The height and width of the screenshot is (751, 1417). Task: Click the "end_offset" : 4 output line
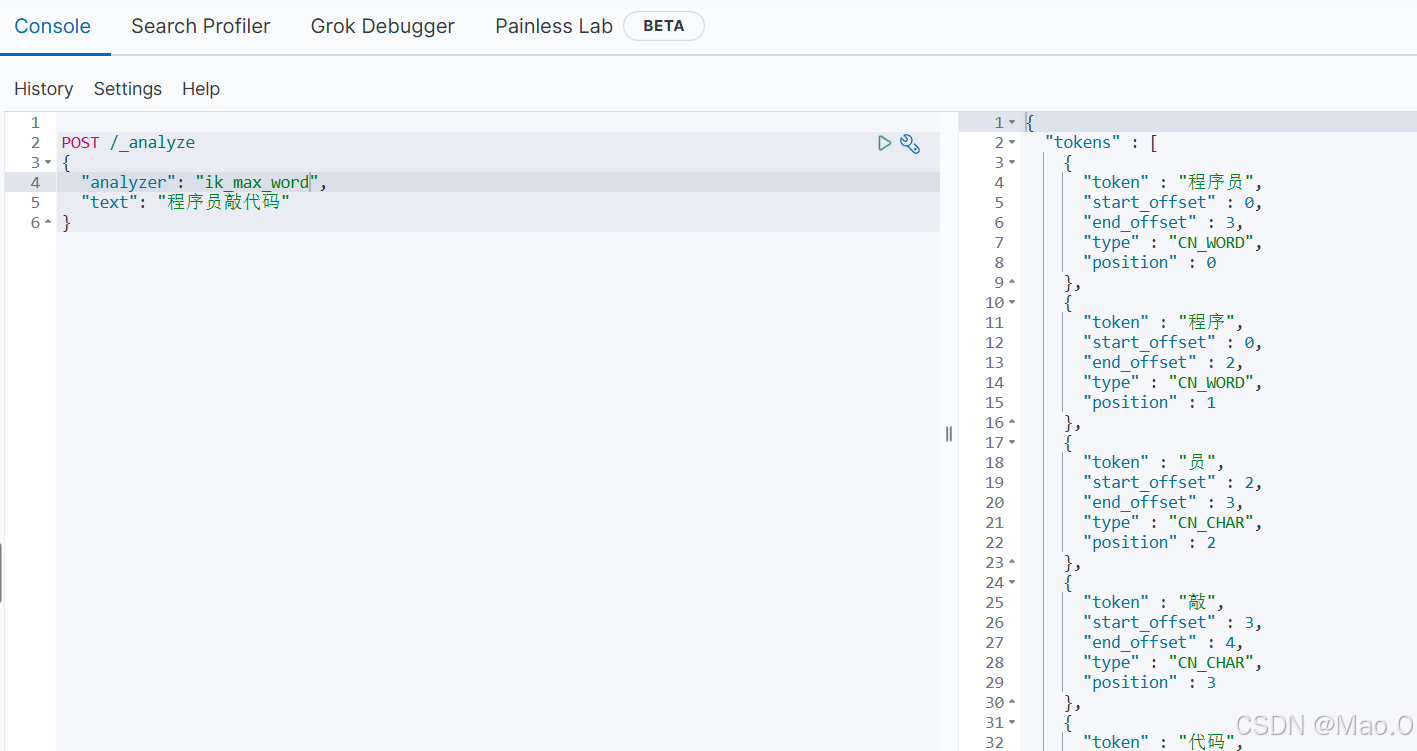click(x=1163, y=642)
